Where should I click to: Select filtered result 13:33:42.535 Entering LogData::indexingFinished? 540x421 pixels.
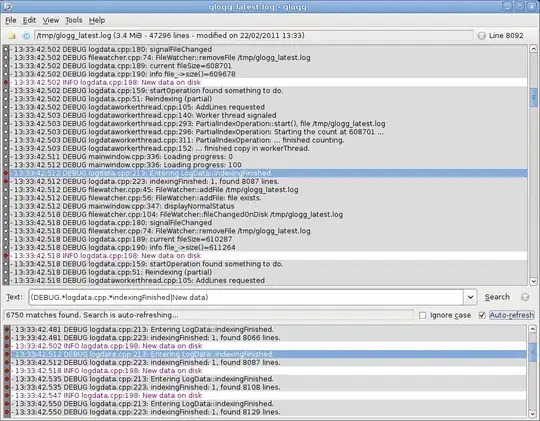pos(268,379)
